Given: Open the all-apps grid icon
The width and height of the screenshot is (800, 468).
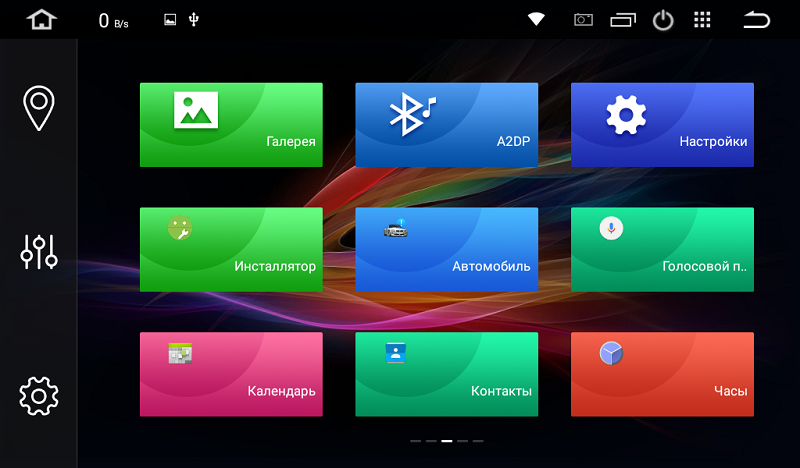Looking at the screenshot, I should [702, 20].
